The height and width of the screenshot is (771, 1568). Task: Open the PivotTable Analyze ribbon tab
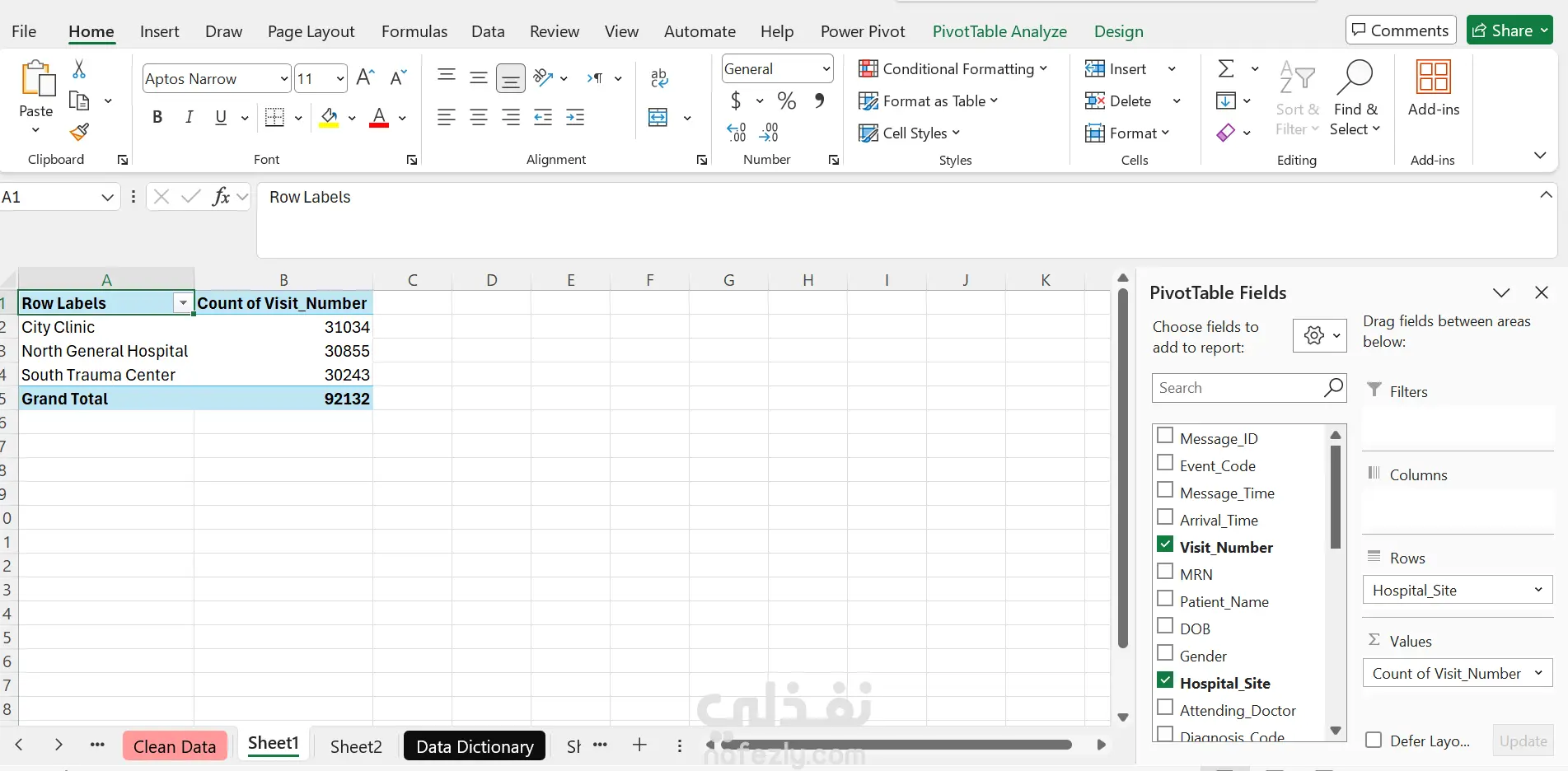pyautogui.click(x=999, y=31)
